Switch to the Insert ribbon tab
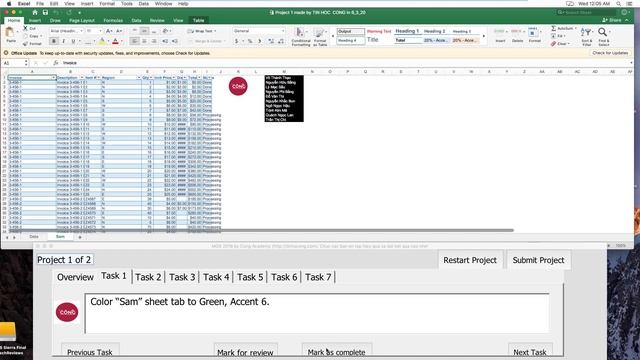This screenshot has height=360, width=640. [x=35, y=20]
